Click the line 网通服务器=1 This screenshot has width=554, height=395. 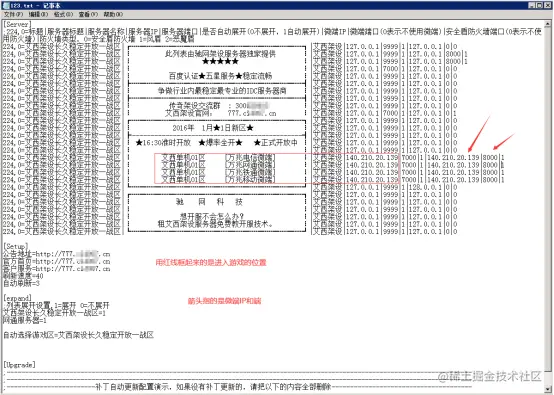coord(25,320)
